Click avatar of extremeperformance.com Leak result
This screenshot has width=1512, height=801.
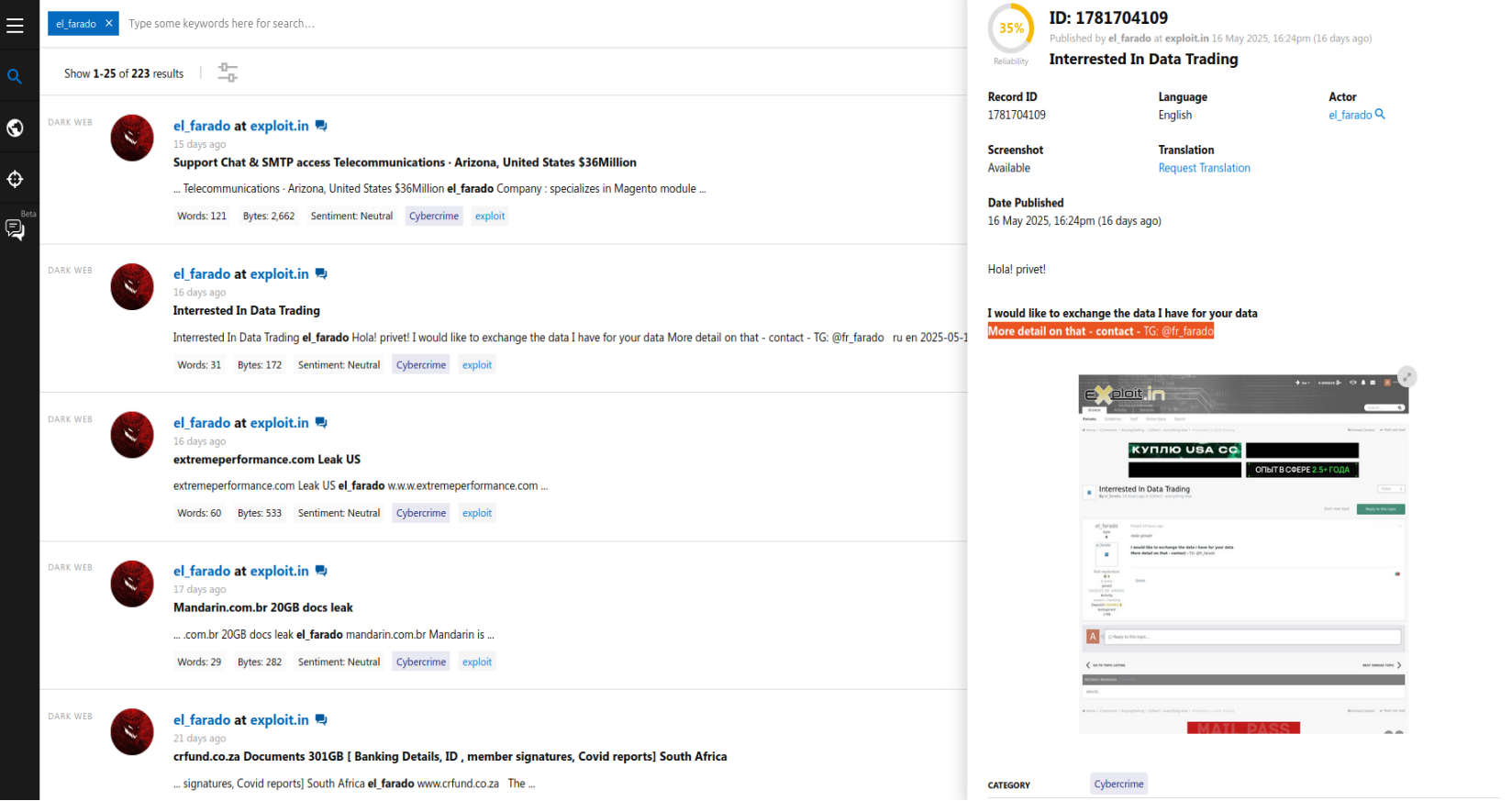(132, 435)
